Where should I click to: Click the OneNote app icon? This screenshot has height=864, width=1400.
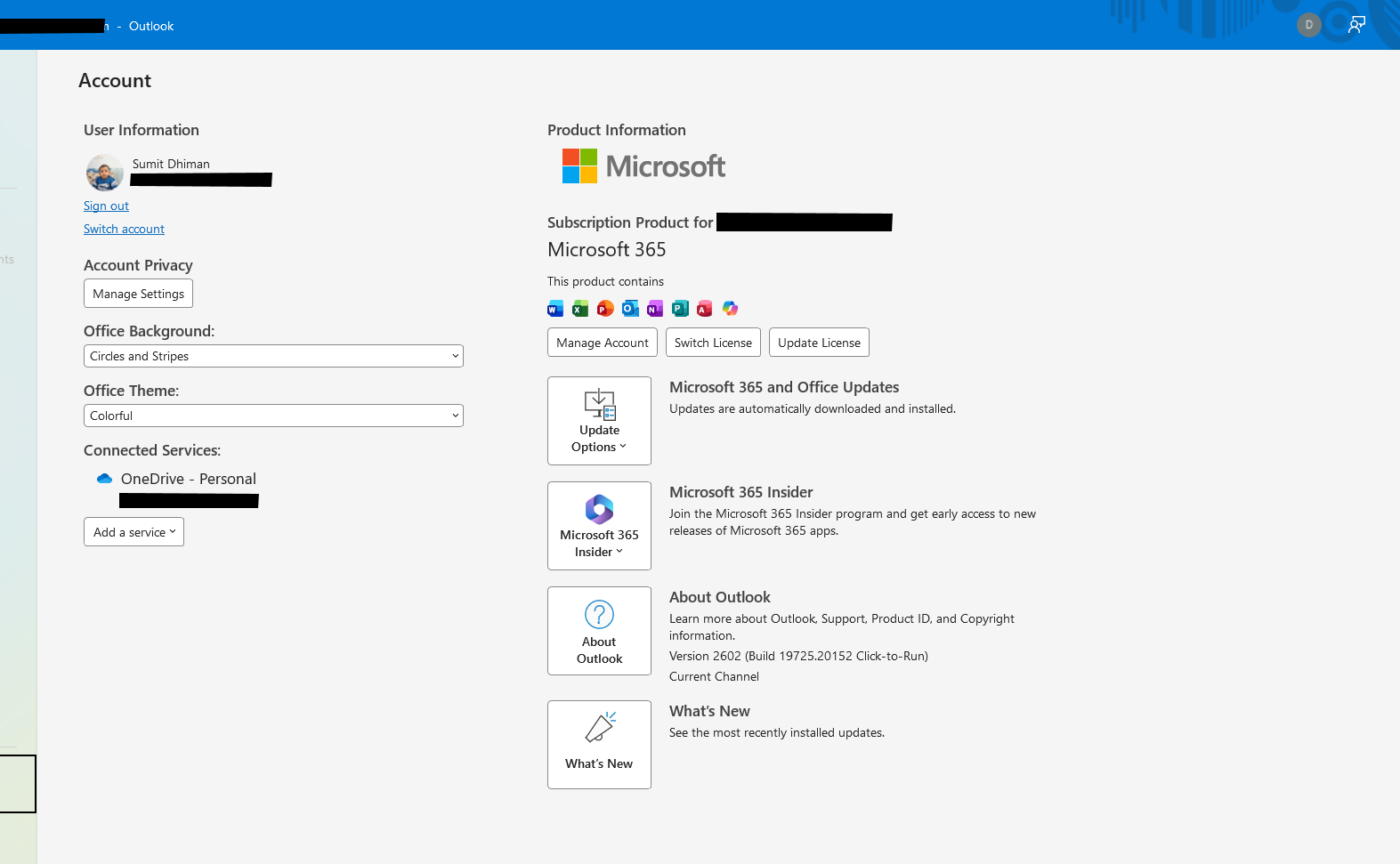[x=655, y=309]
